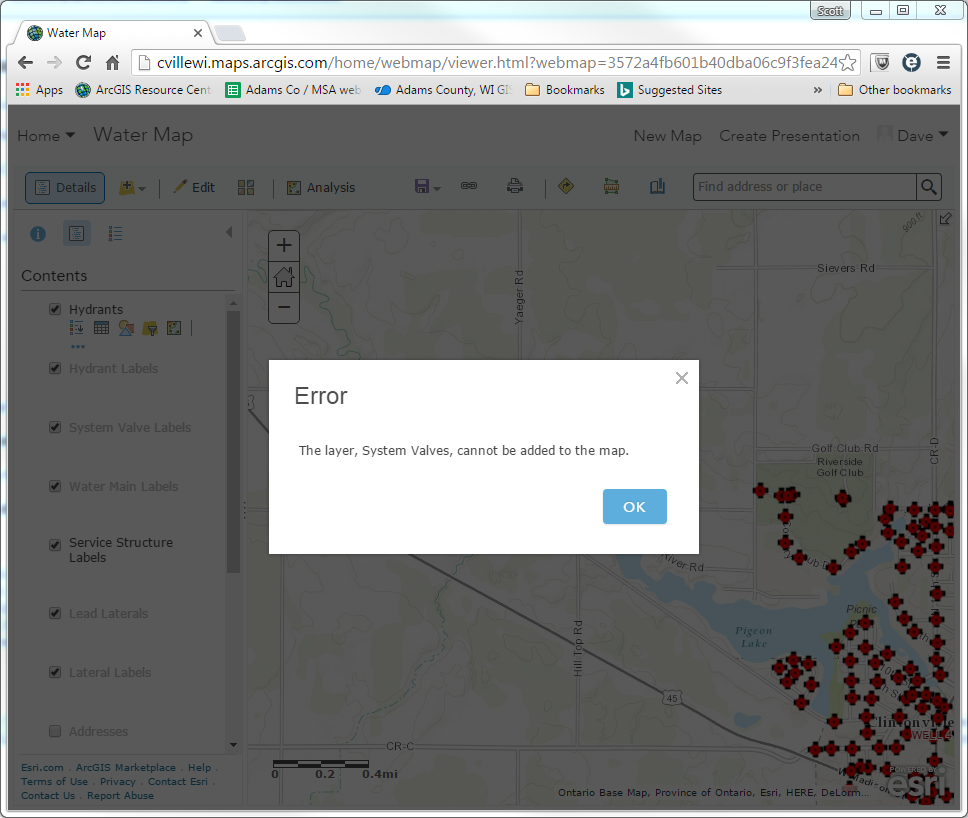This screenshot has height=818, width=968.
Task: Open Terms of Use link
Action: [x=54, y=782]
